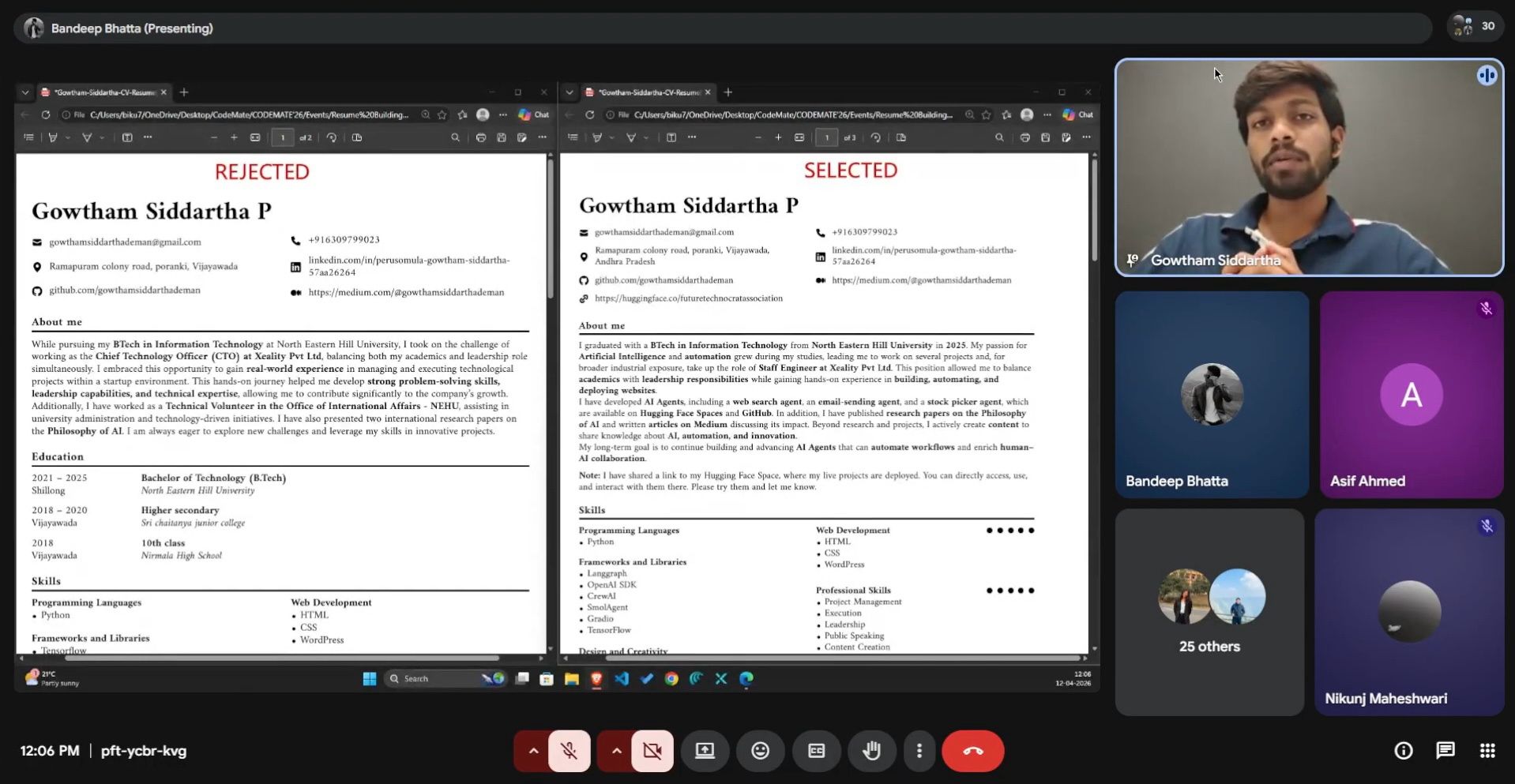The width and height of the screenshot is (1515, 784).
Task: Toggle the turned-off camera button in Meet
Action: [652, 751]
